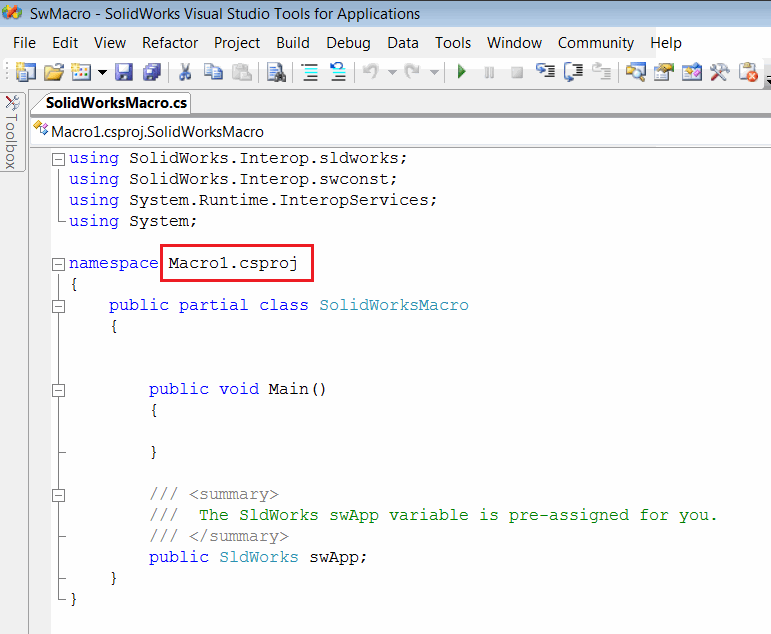Open the Debug menu
The width and height of the screenshot is (771, 634).
pos(348,43)
